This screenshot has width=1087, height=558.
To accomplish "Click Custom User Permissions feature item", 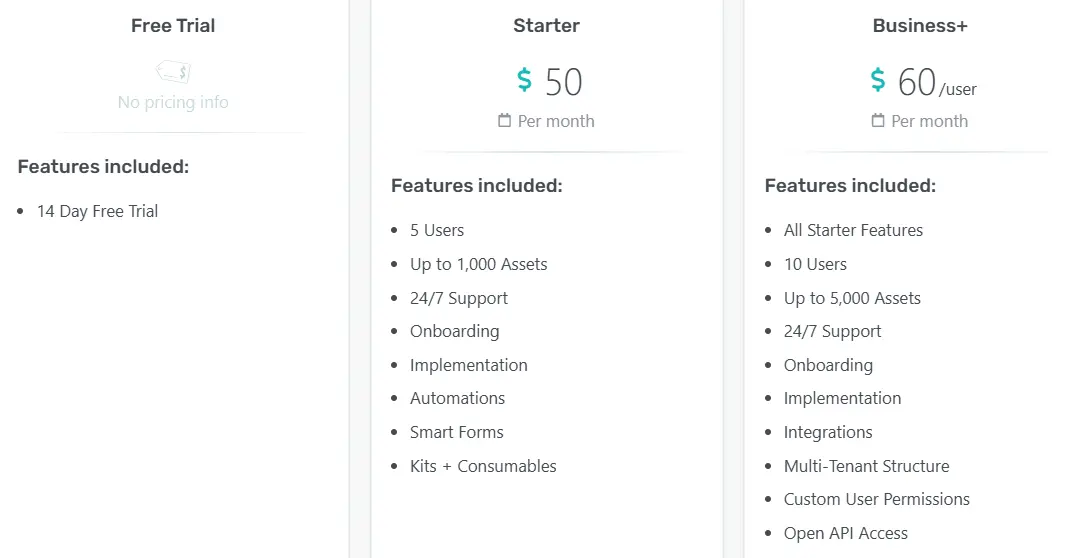I will [876, 499].
